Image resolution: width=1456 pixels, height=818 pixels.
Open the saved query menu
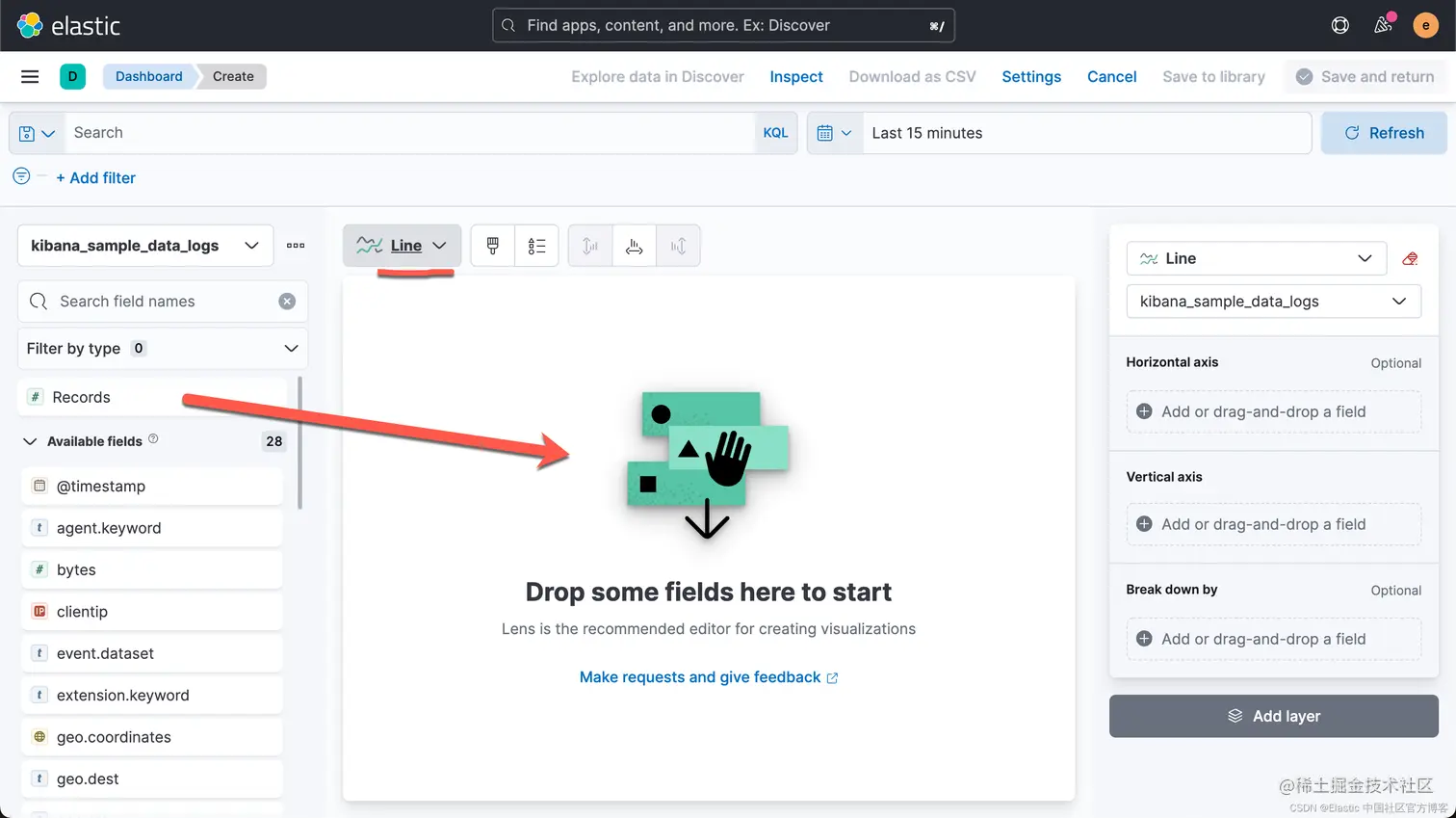(x=37, y=133)
